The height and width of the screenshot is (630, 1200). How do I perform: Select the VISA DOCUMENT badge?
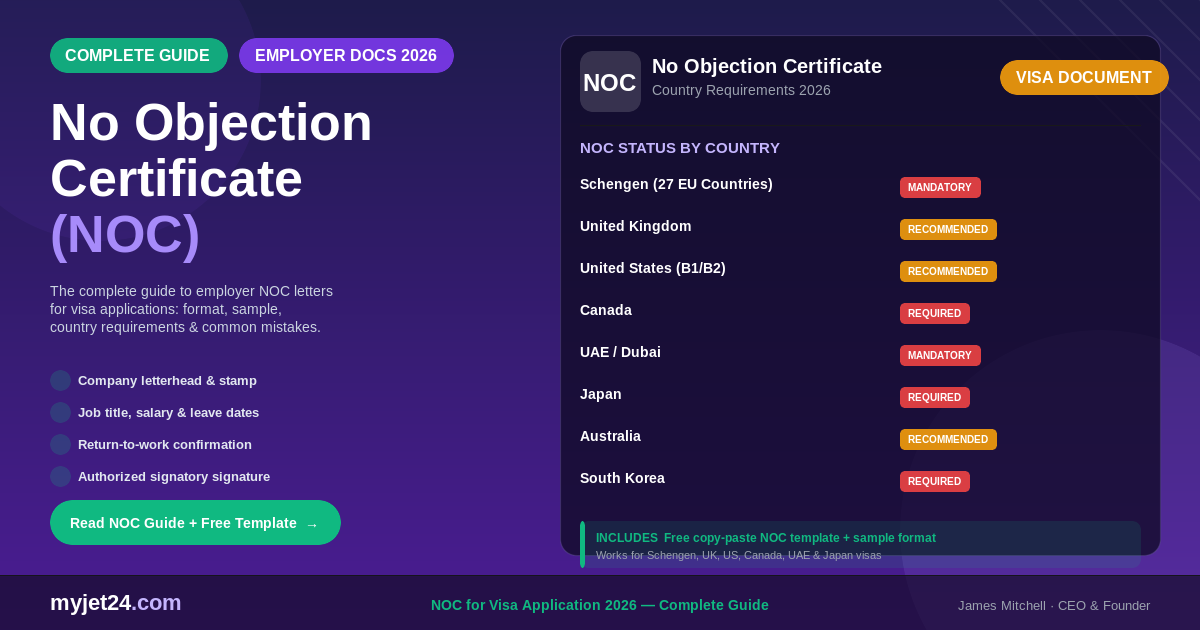click(x=1084, y=77)
